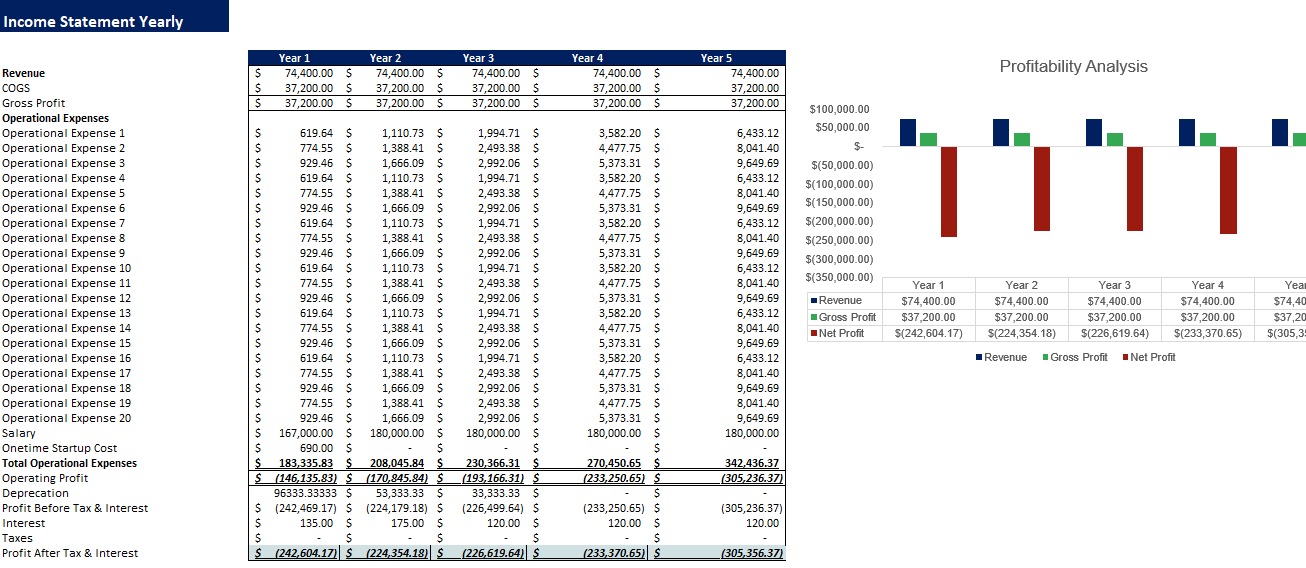Click the blue Revenue swatch in bottom legend
1306x568 pixels.
coord(979,358)
